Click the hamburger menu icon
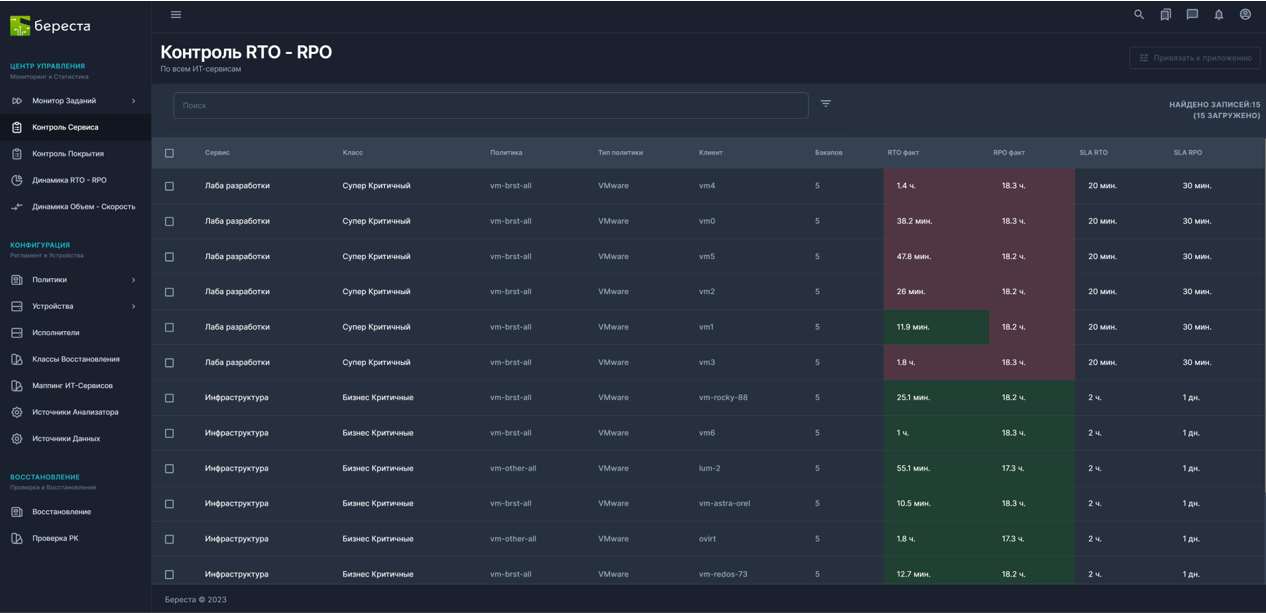Screen dimensions: 1266x613 (x=176, y=15)
